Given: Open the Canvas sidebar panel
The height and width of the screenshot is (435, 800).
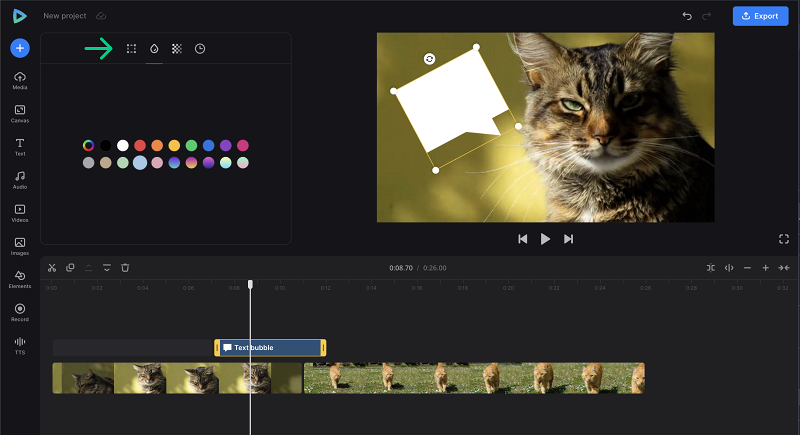Looking at the screenshot, I should 20,114.
